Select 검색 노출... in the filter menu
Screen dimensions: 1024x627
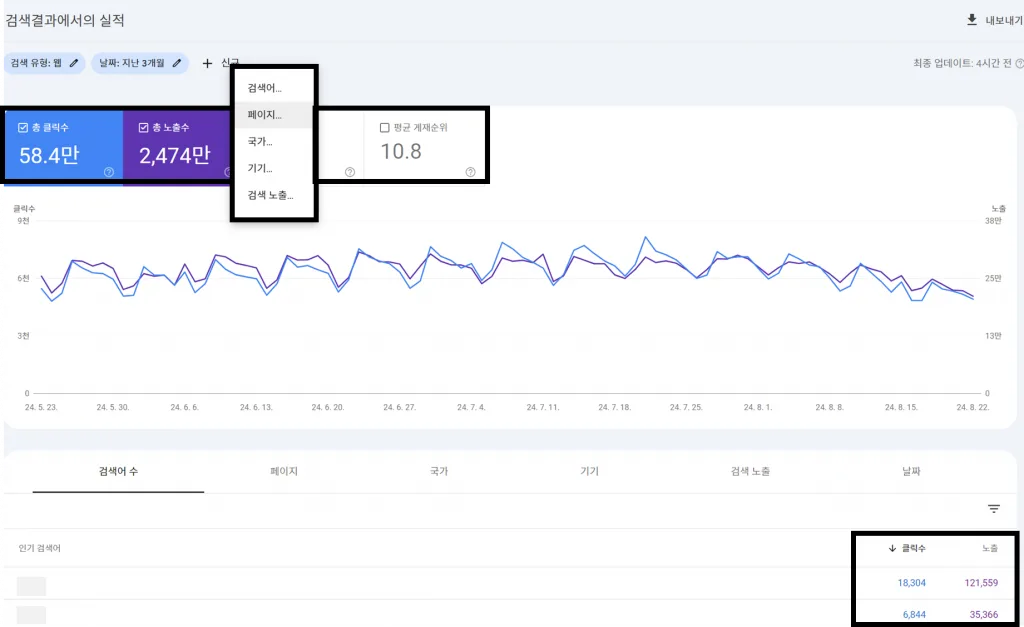point(271,195)
